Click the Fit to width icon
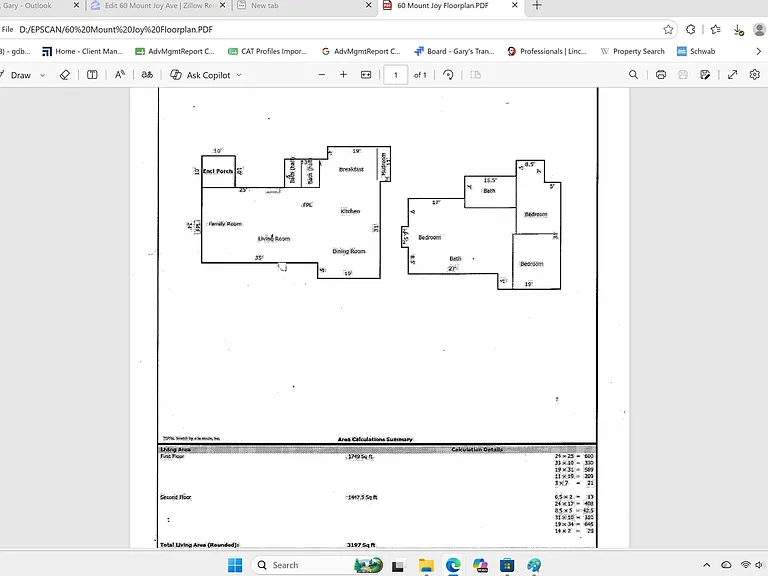Viewport: 768px width, 576px height. coord(366,75)
